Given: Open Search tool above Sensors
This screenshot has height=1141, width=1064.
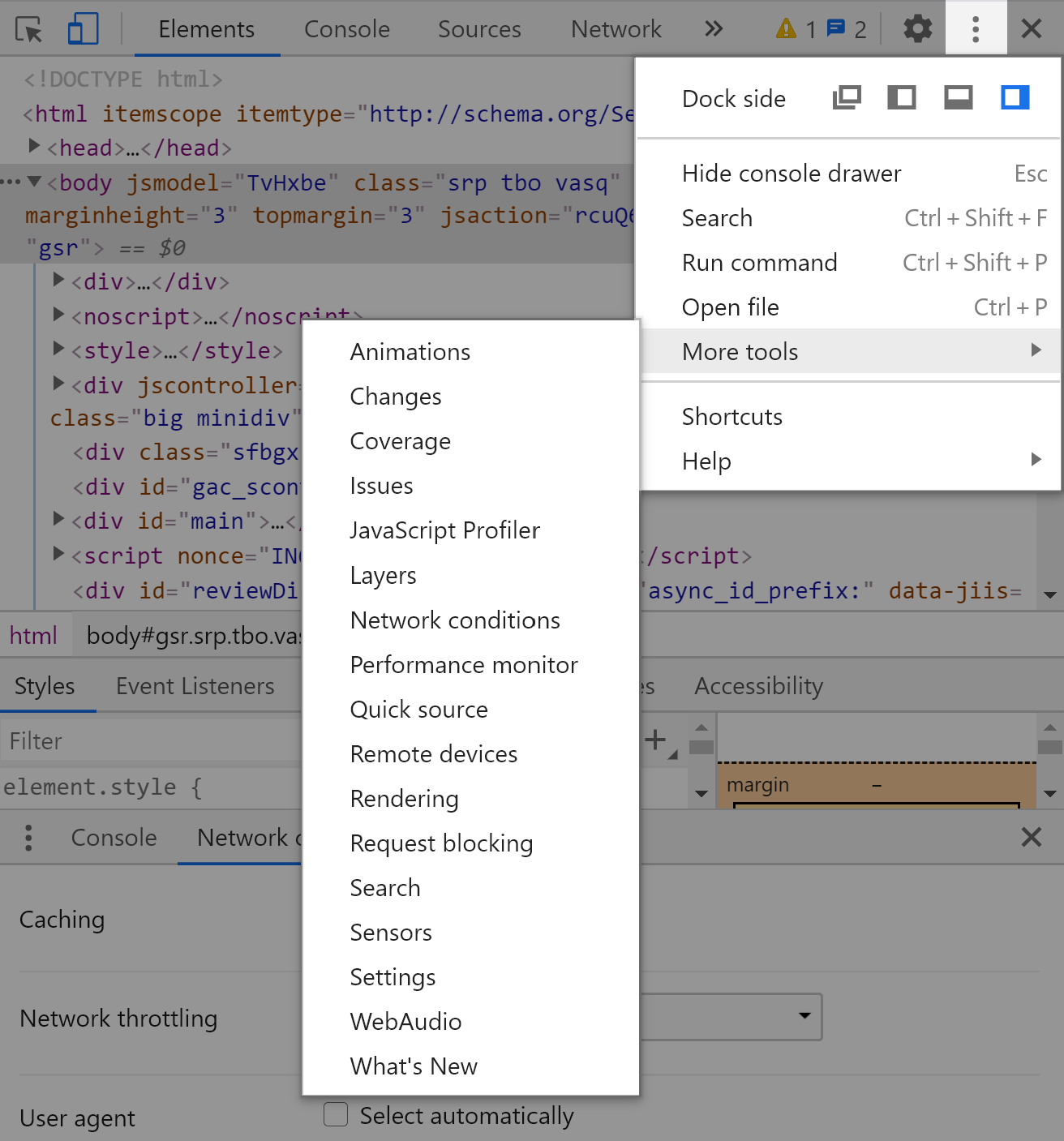Looking at the screenshot, I should click(x=470, y=887).
